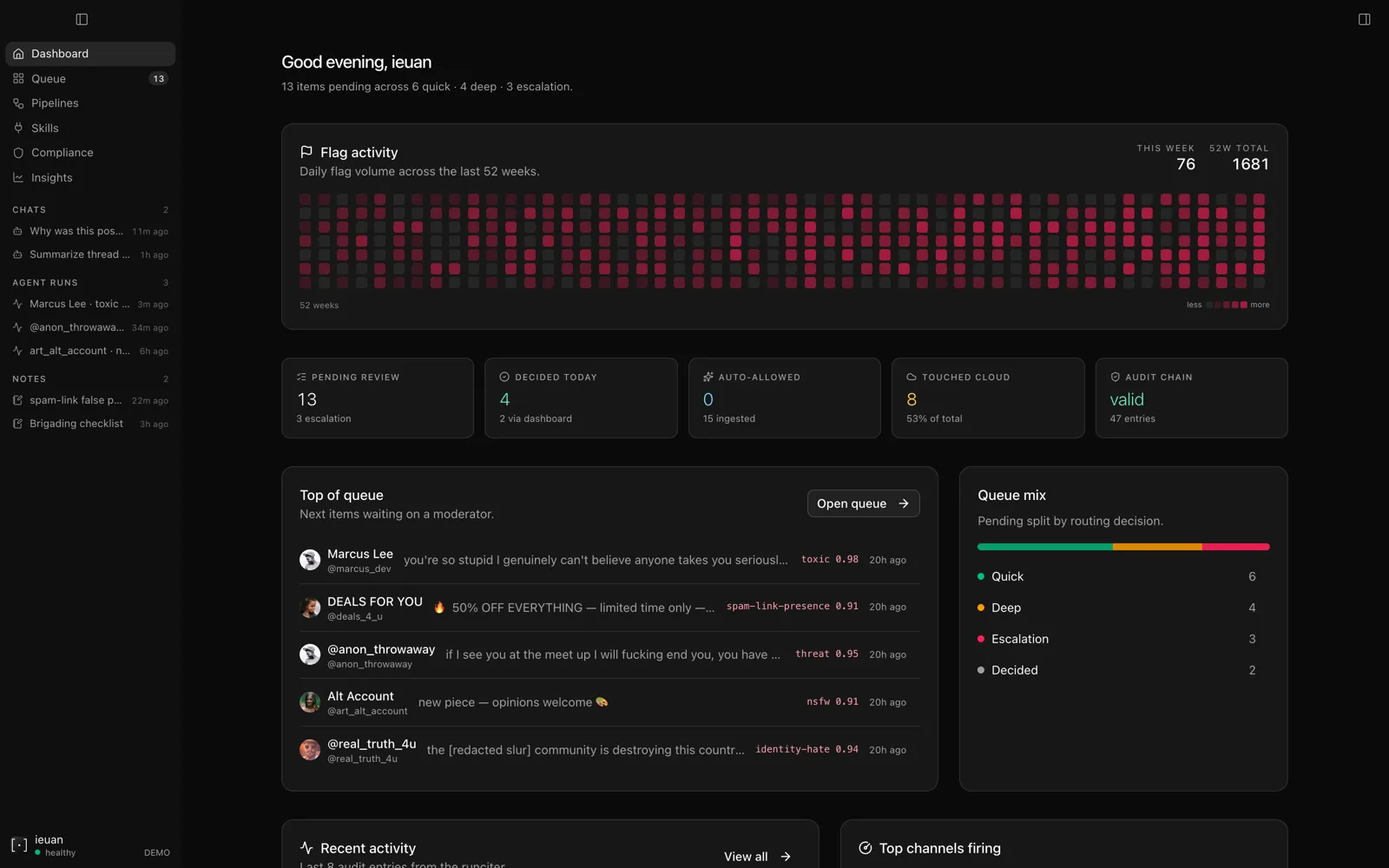Open the Compliance page
The height and width of the screenshot is (868, 1389).
click(x=90, y=153)
